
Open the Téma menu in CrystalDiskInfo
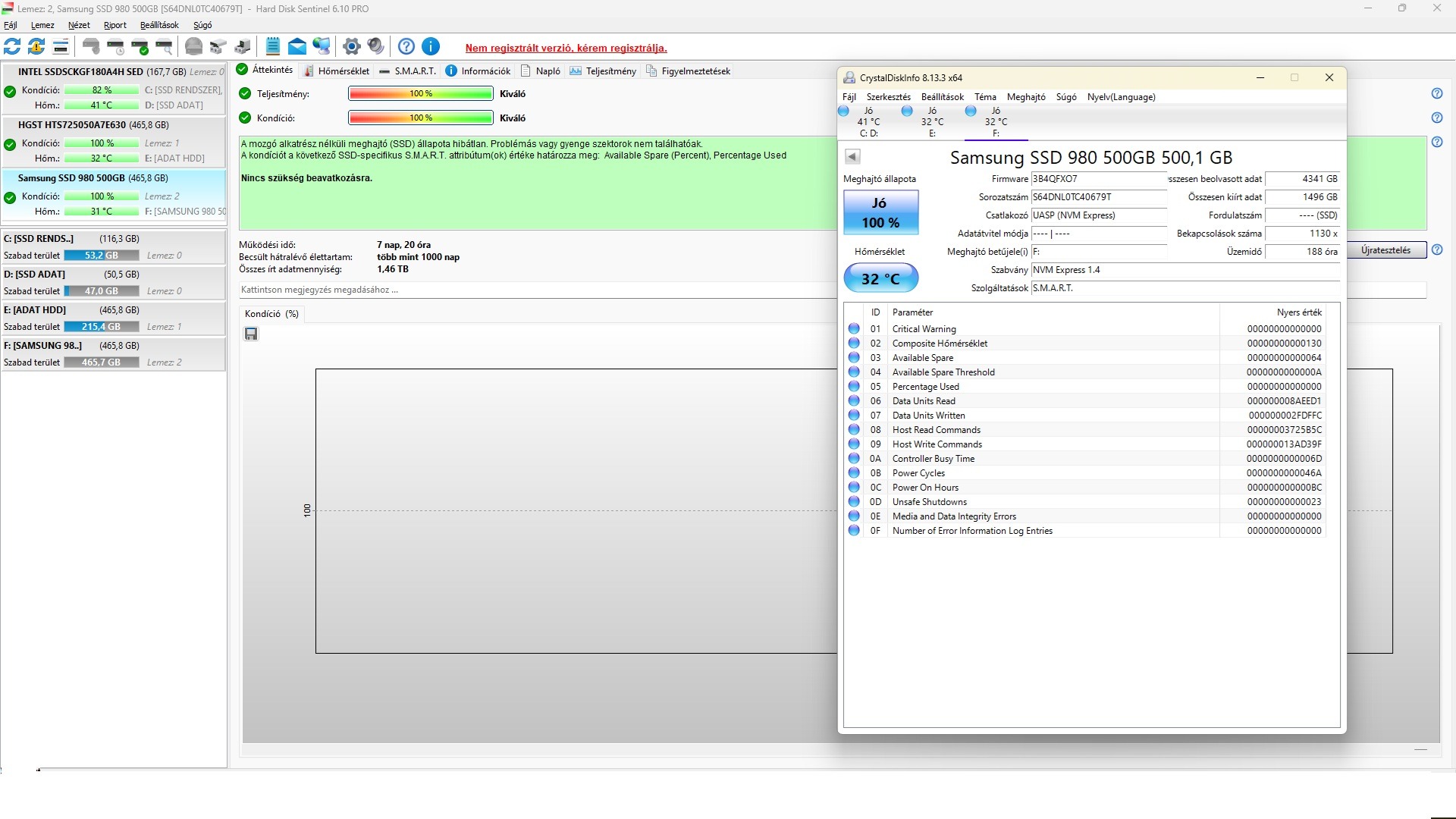coord(985,97)
